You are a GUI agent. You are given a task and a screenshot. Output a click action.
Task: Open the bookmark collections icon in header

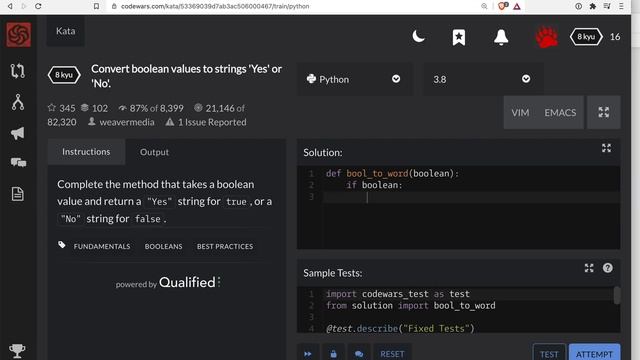pos(459,37)
